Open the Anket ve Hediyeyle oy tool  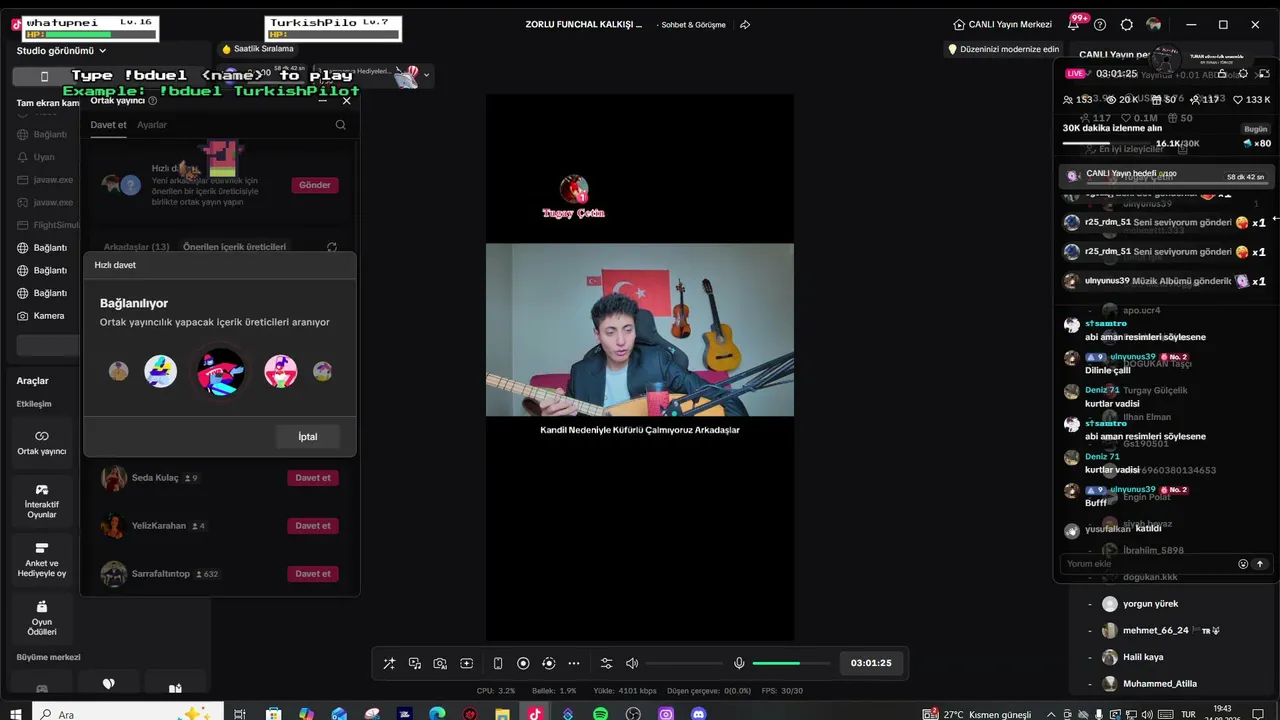42,560
